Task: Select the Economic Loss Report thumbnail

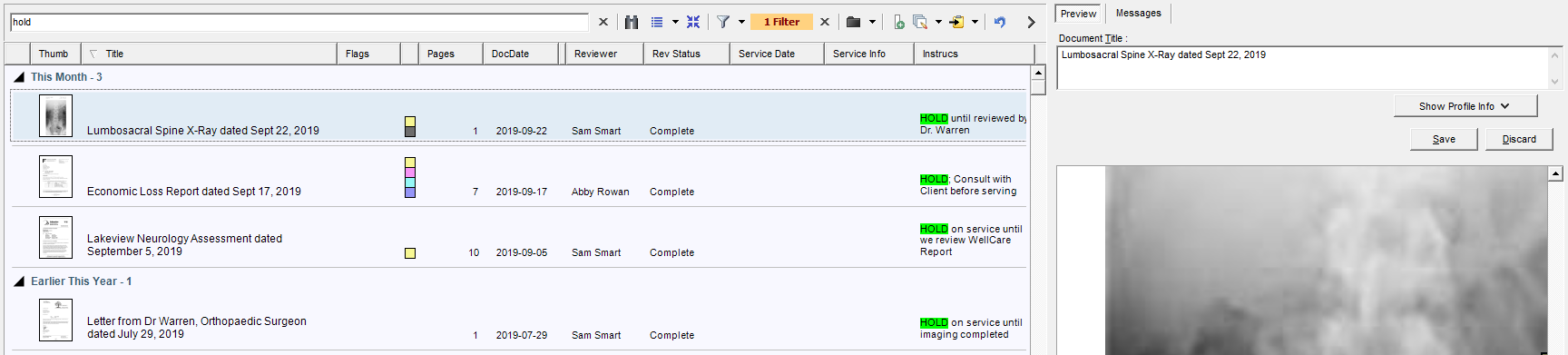Action: click(x=55, y=176)
